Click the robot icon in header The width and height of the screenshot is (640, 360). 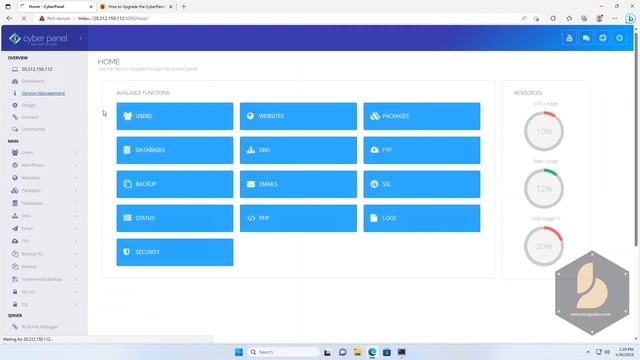pos(569,38)
